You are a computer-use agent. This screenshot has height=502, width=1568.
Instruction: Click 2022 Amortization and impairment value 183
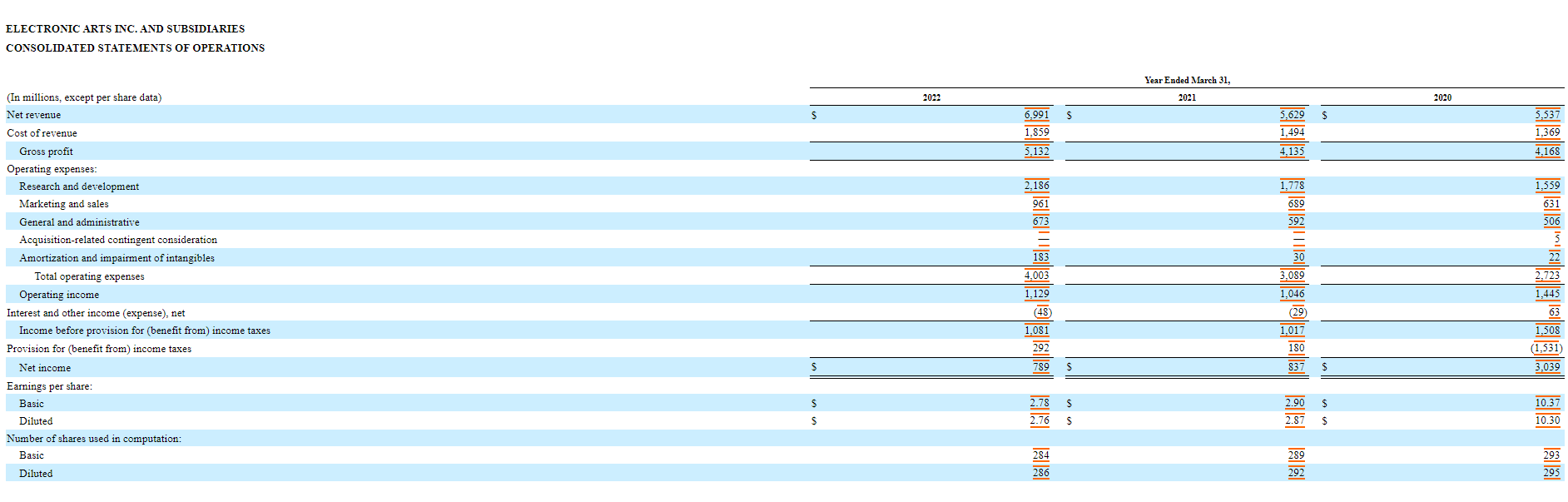(1040, 258)
